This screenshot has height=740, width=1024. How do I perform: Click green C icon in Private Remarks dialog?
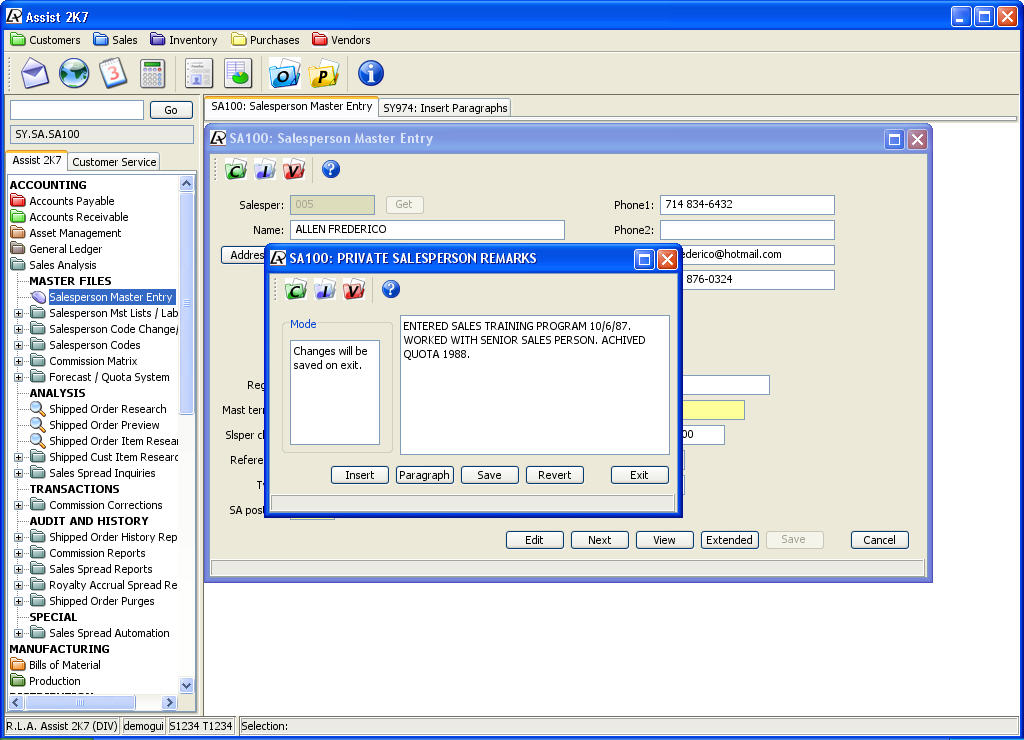pyautogui.click(x=296, y=289)
